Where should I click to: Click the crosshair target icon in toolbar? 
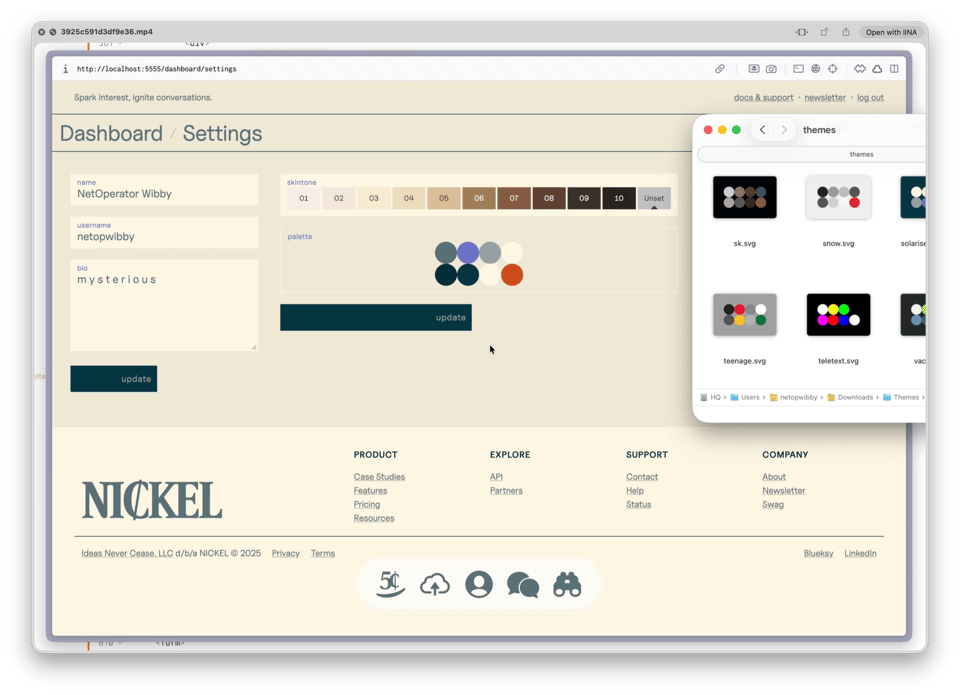click(832, 69)
